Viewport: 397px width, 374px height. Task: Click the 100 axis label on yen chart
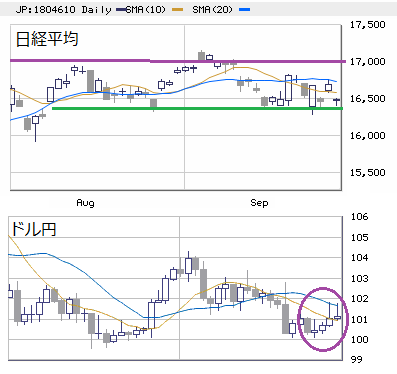click(x=359, y=340)
